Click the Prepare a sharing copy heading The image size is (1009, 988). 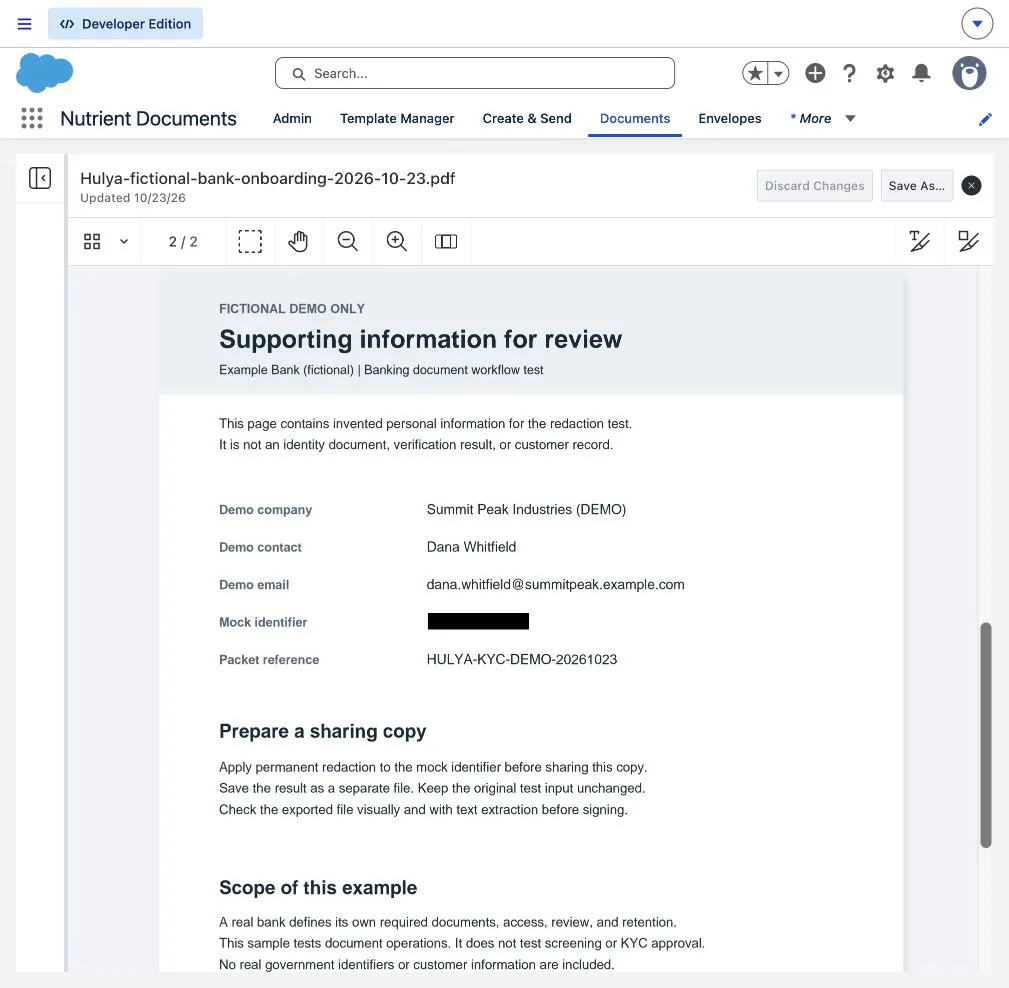tap(322, 731)
